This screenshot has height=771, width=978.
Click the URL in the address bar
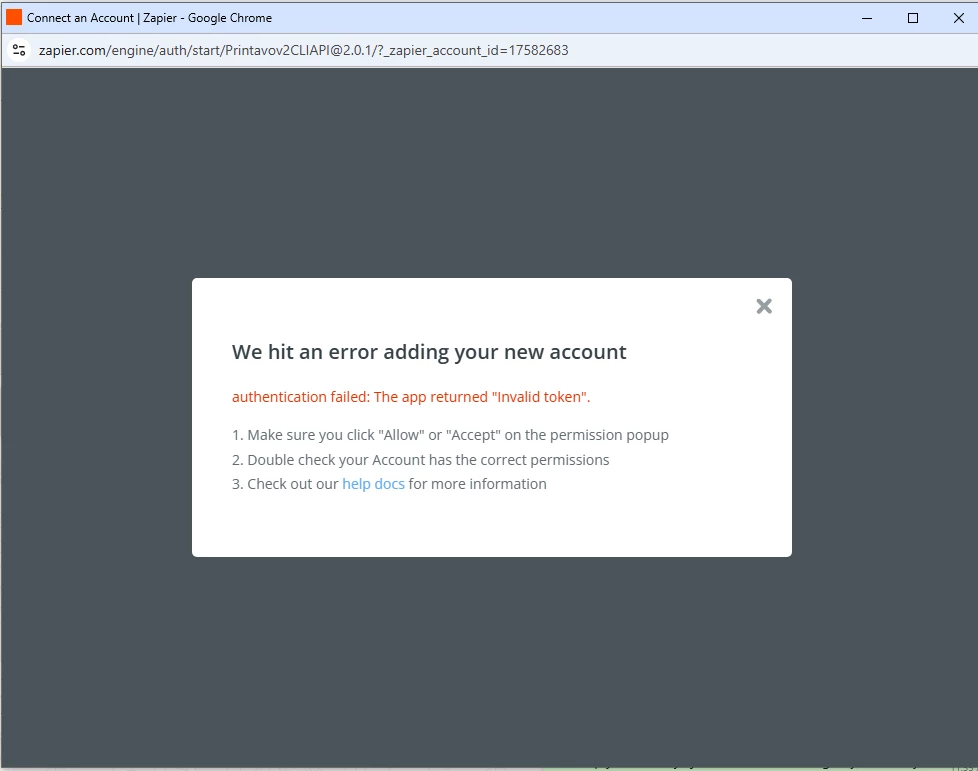(303, 50)
